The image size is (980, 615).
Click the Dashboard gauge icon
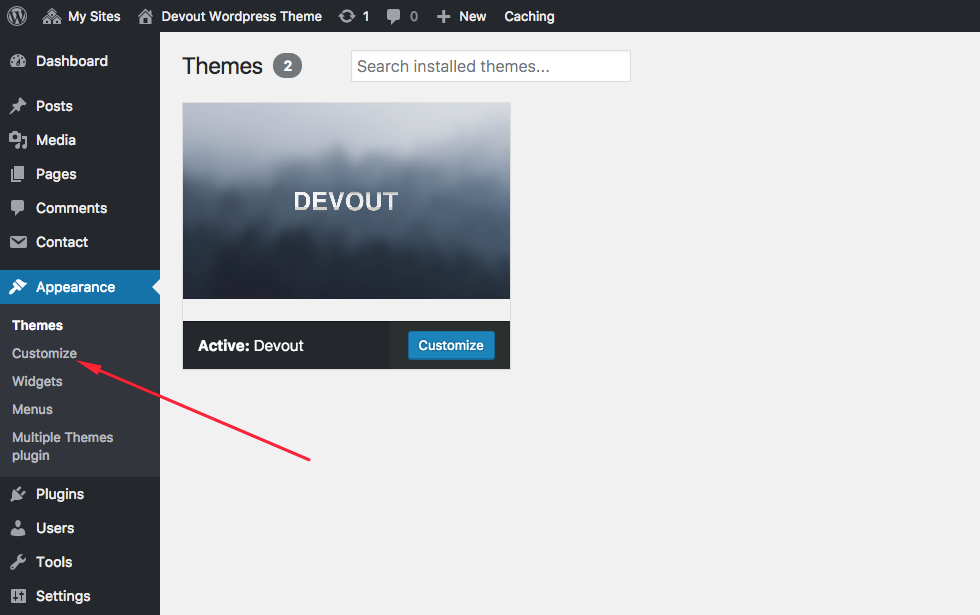click(18, 61)
